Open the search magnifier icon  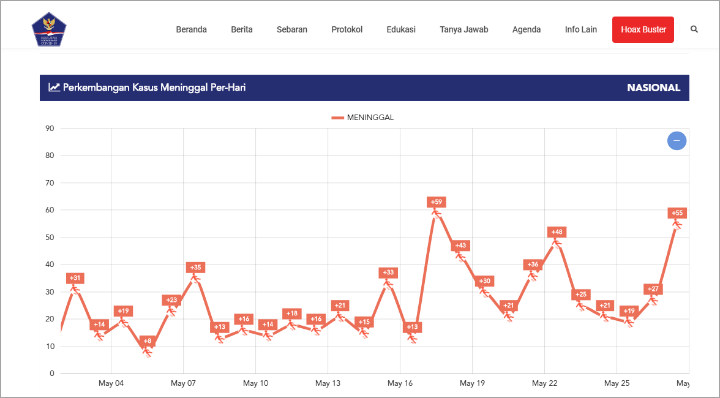(694, 29)
